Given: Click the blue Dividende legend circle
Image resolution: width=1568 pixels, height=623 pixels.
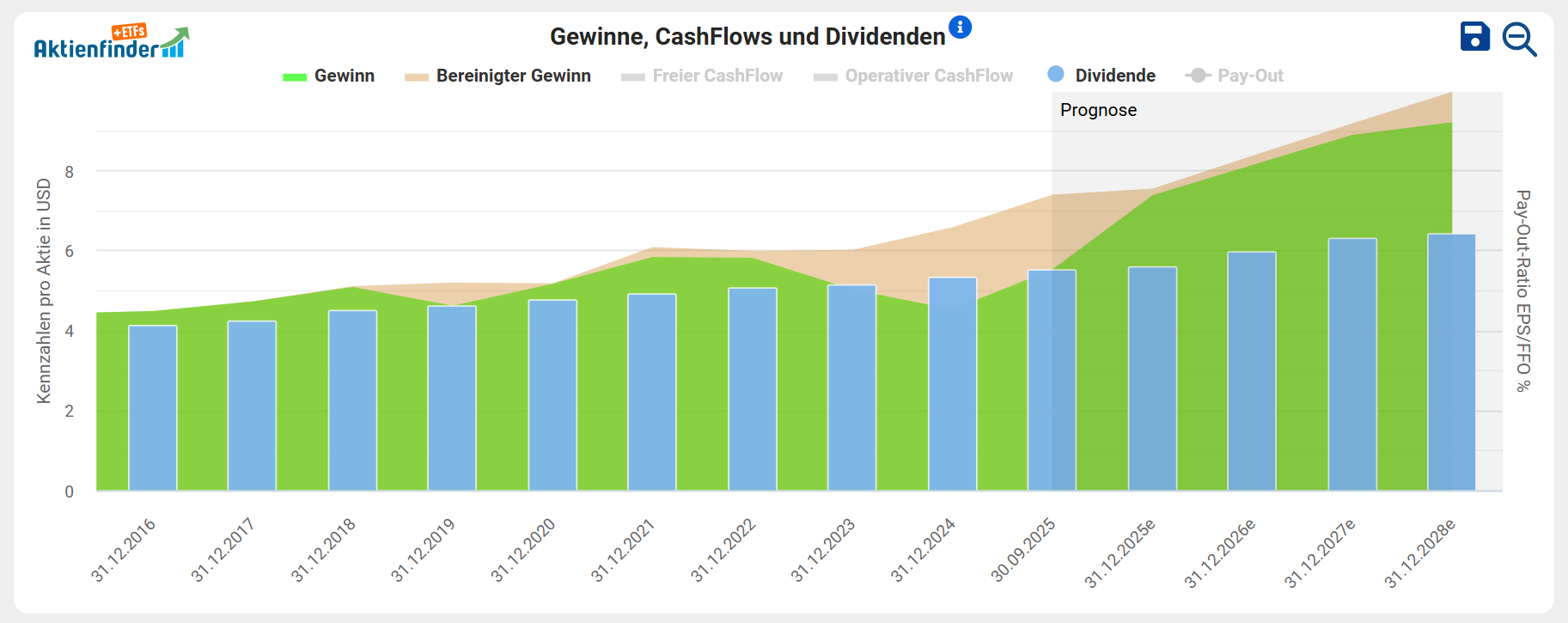Looking at the screenshot, I should (1056, 75).
